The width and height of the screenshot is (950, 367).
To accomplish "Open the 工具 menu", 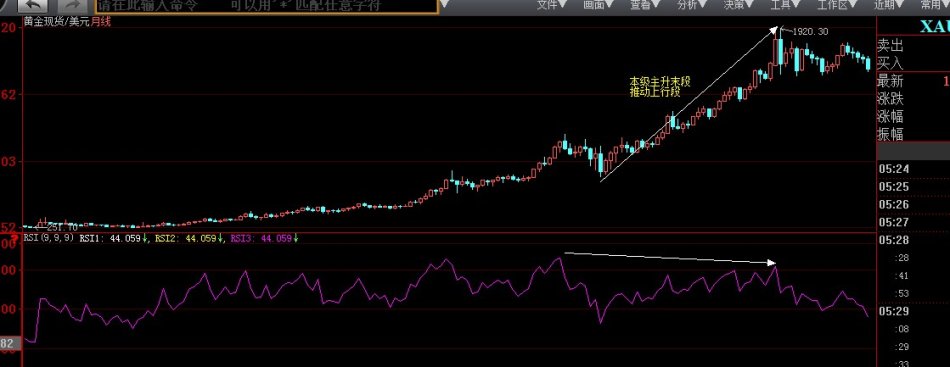I will coord(785,5).
